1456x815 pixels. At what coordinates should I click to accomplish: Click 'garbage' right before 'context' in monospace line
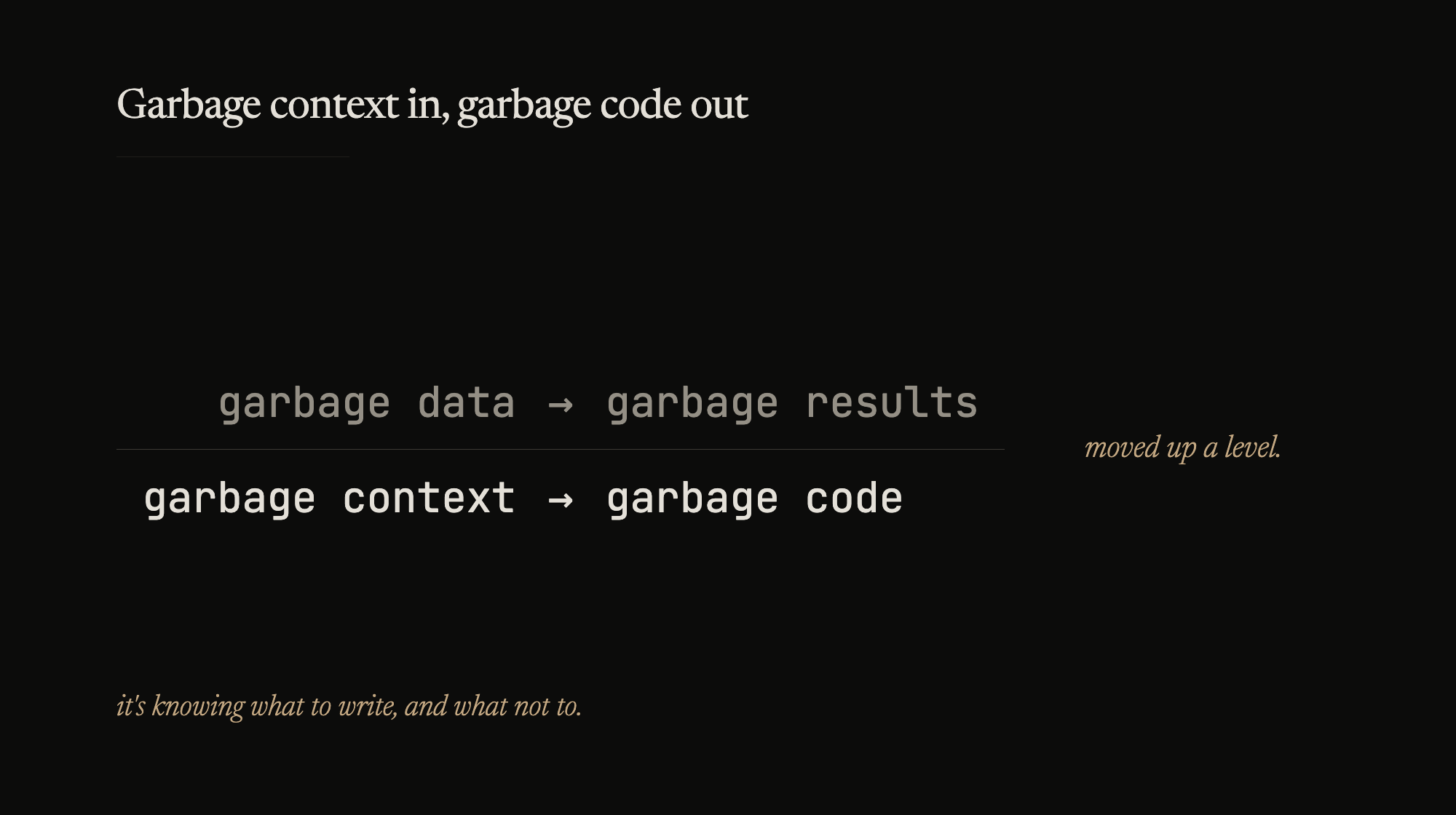[230, 500]
